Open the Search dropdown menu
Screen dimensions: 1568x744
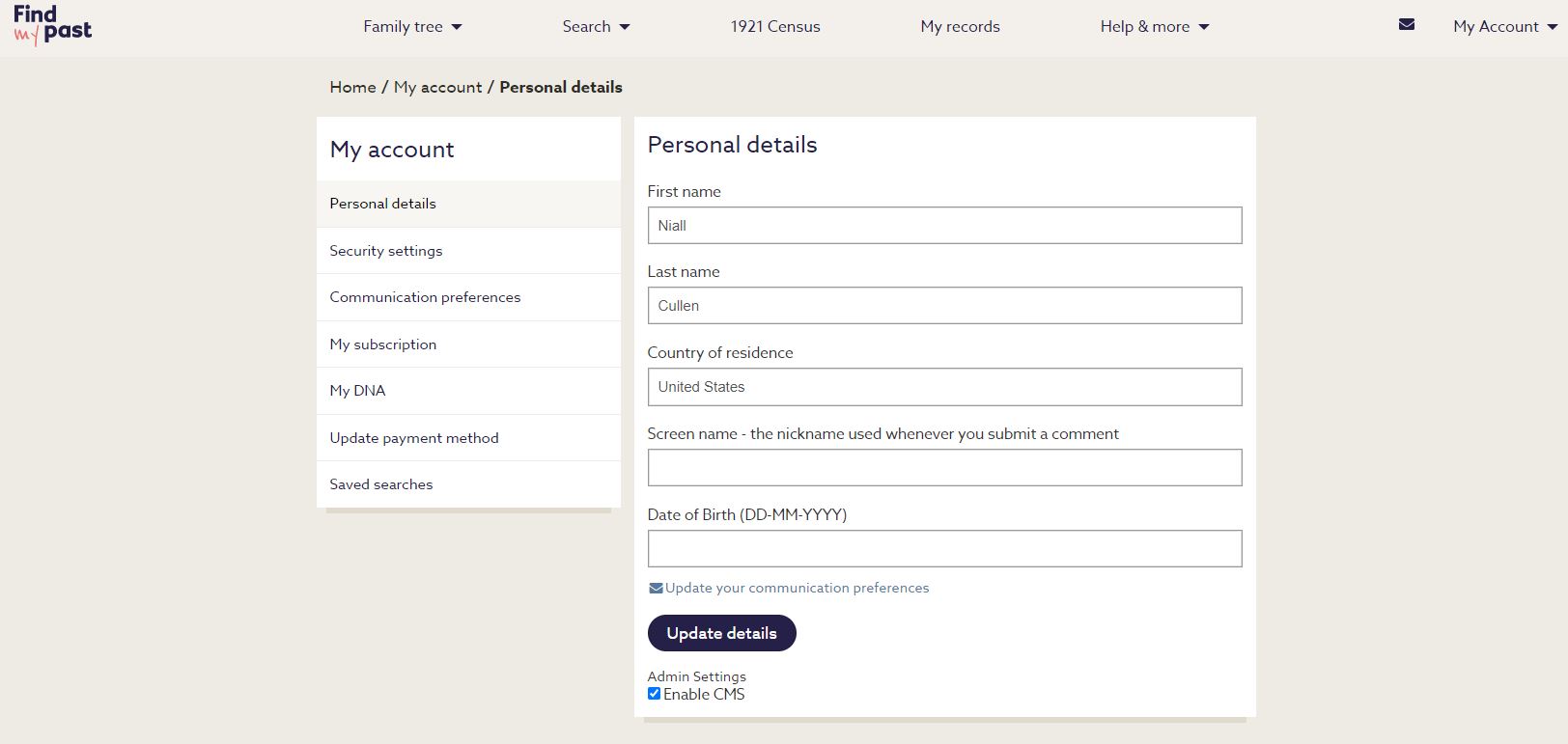[x=596, y=27]
